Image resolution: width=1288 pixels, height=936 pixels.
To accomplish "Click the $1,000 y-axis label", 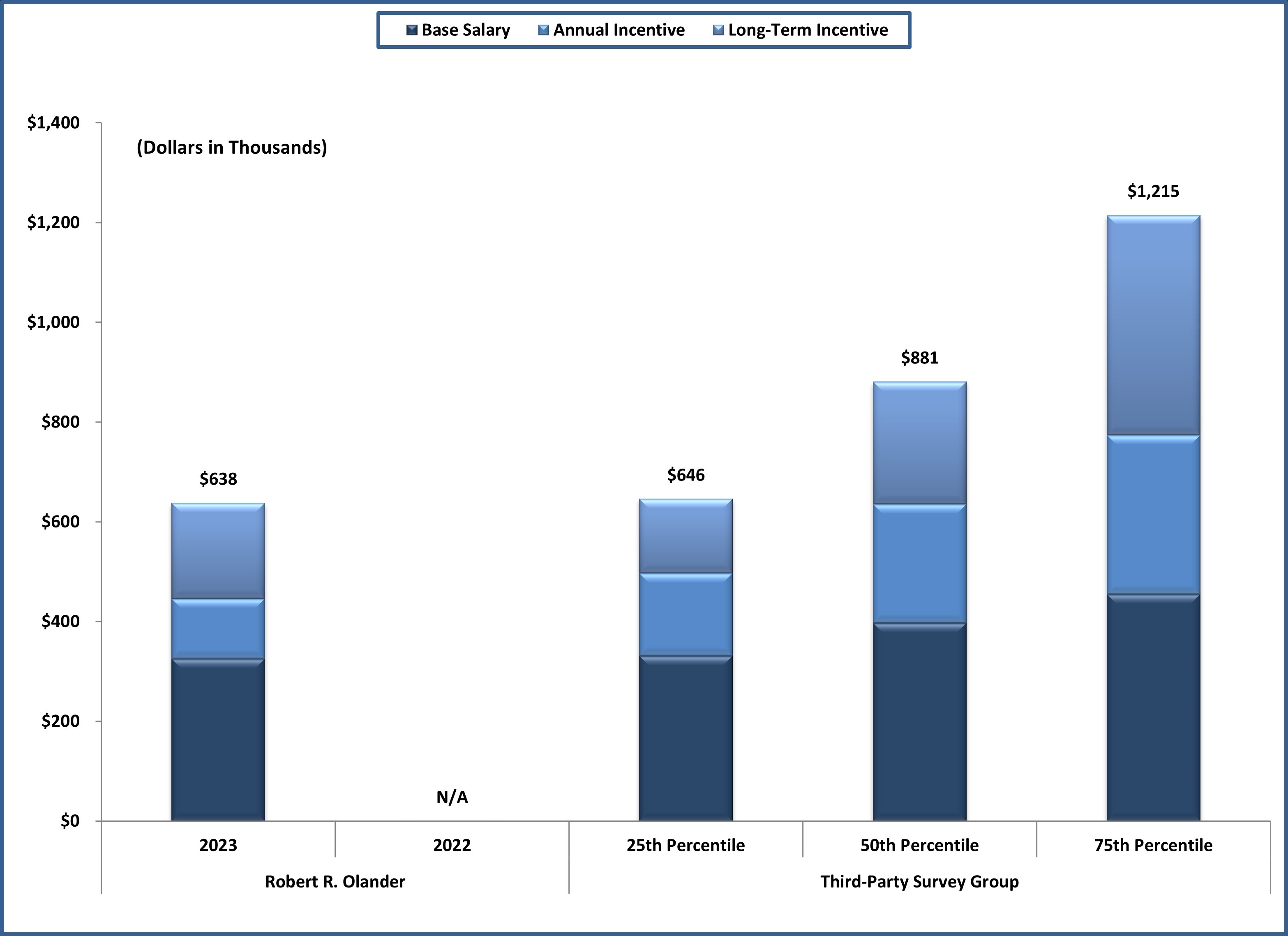I will point(53,322).
